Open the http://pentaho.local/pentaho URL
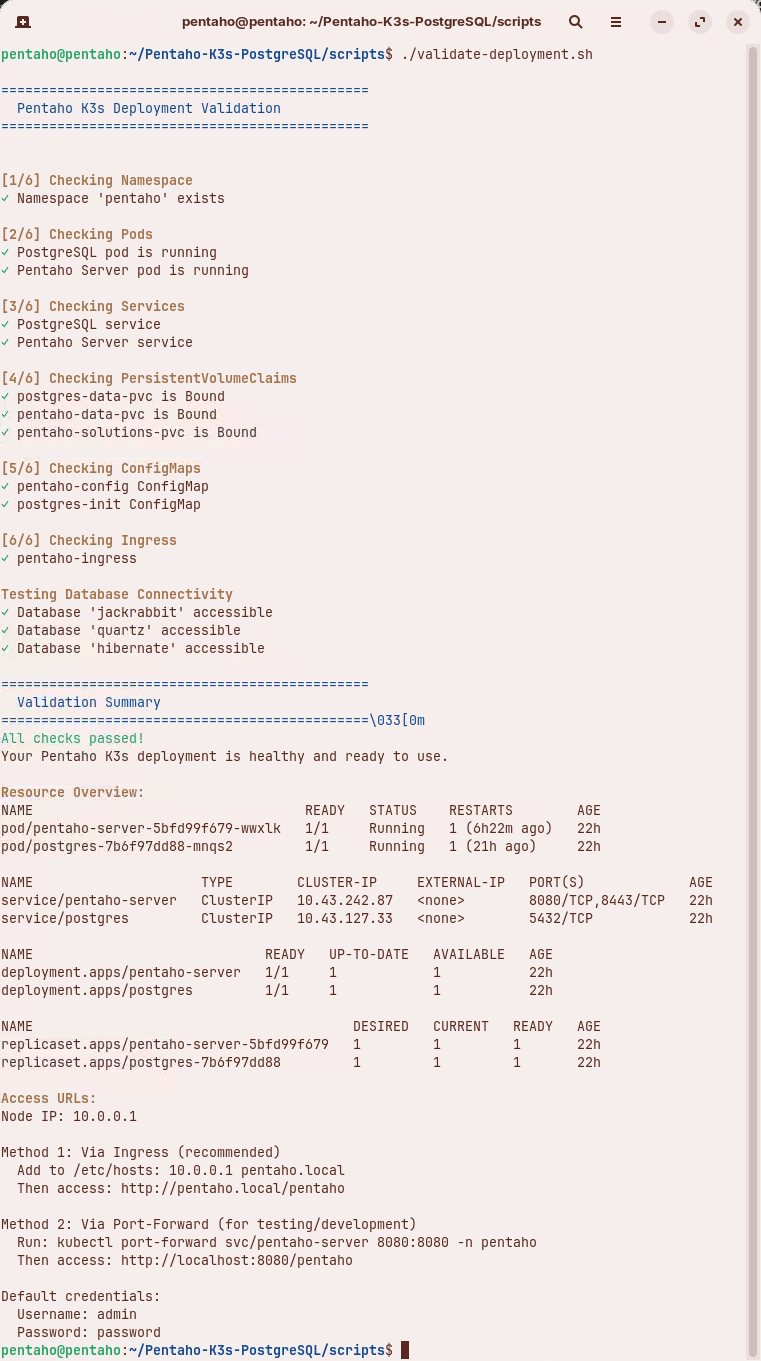This screenshot has width=761, height=1361. pos(232,1188)
